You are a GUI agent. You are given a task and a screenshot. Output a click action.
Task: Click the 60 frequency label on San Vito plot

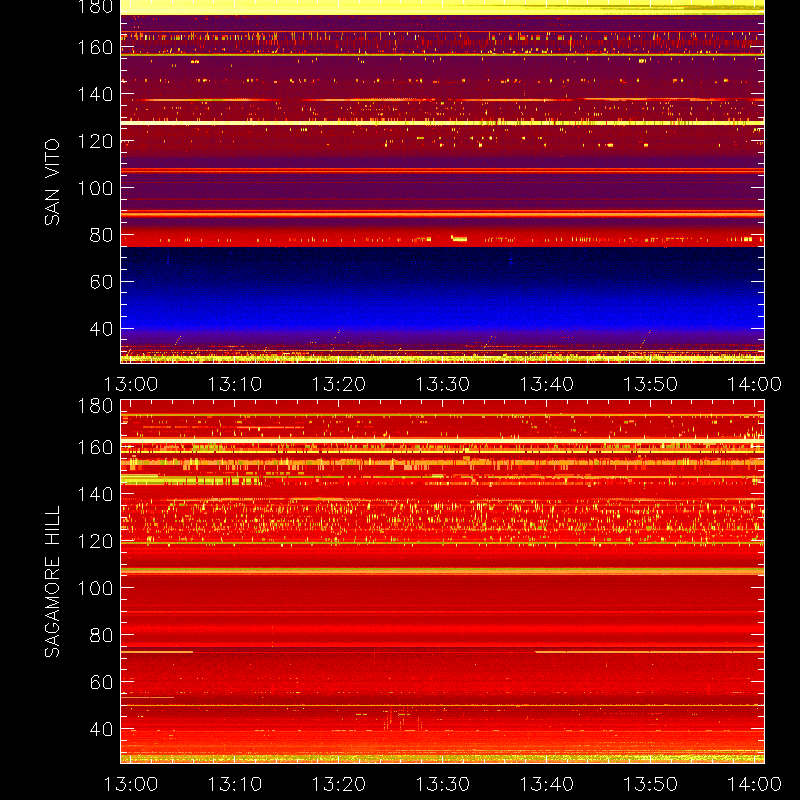(x=102, y=282)
